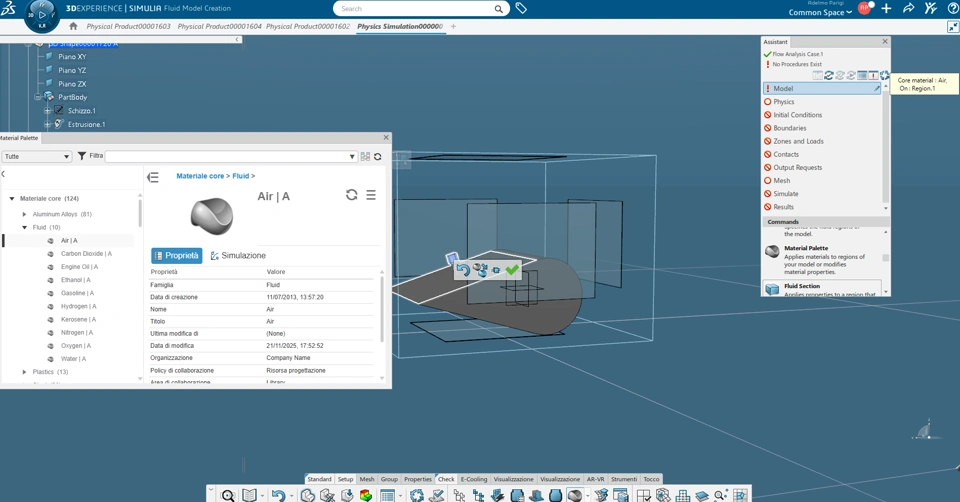This screenshot has height=502, width=960.
Task: Open the Filtra combo box dropdown arrow
Action: [x=352, y=157]
